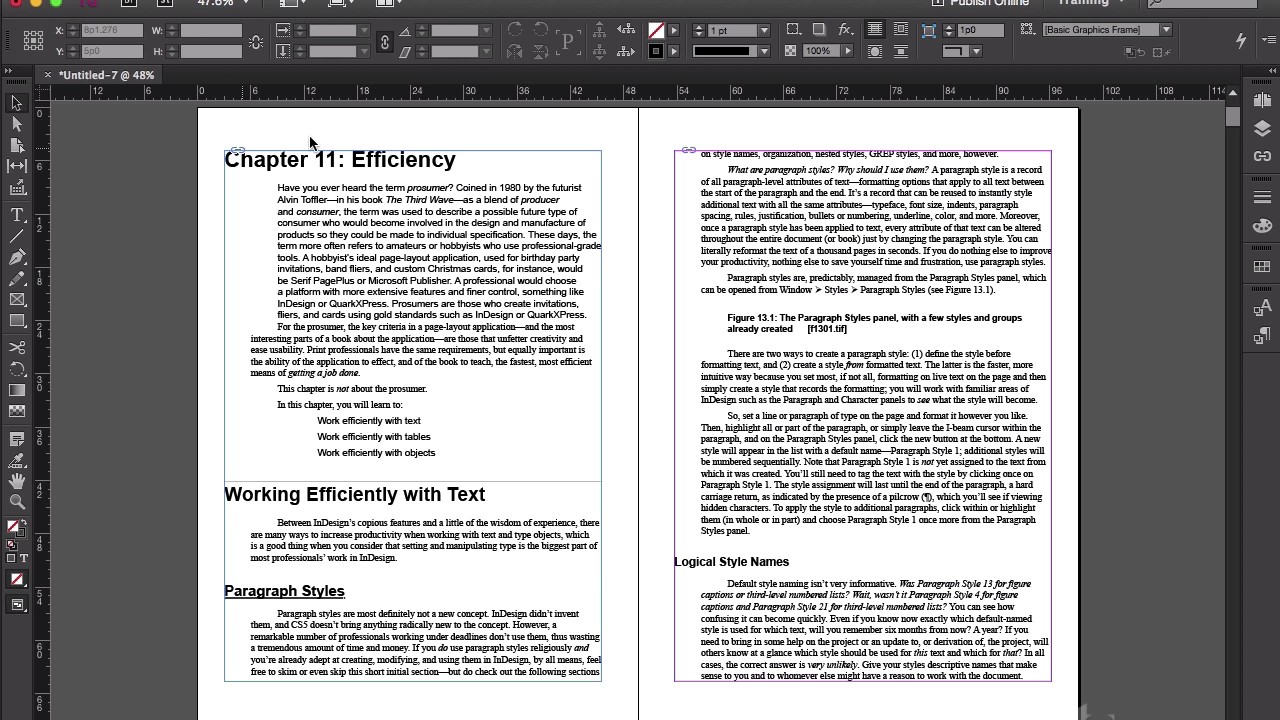The width and height of the screenshot is (1280, 720).
Task: Click the stroke color box in control panel
Action: [656, 51]
